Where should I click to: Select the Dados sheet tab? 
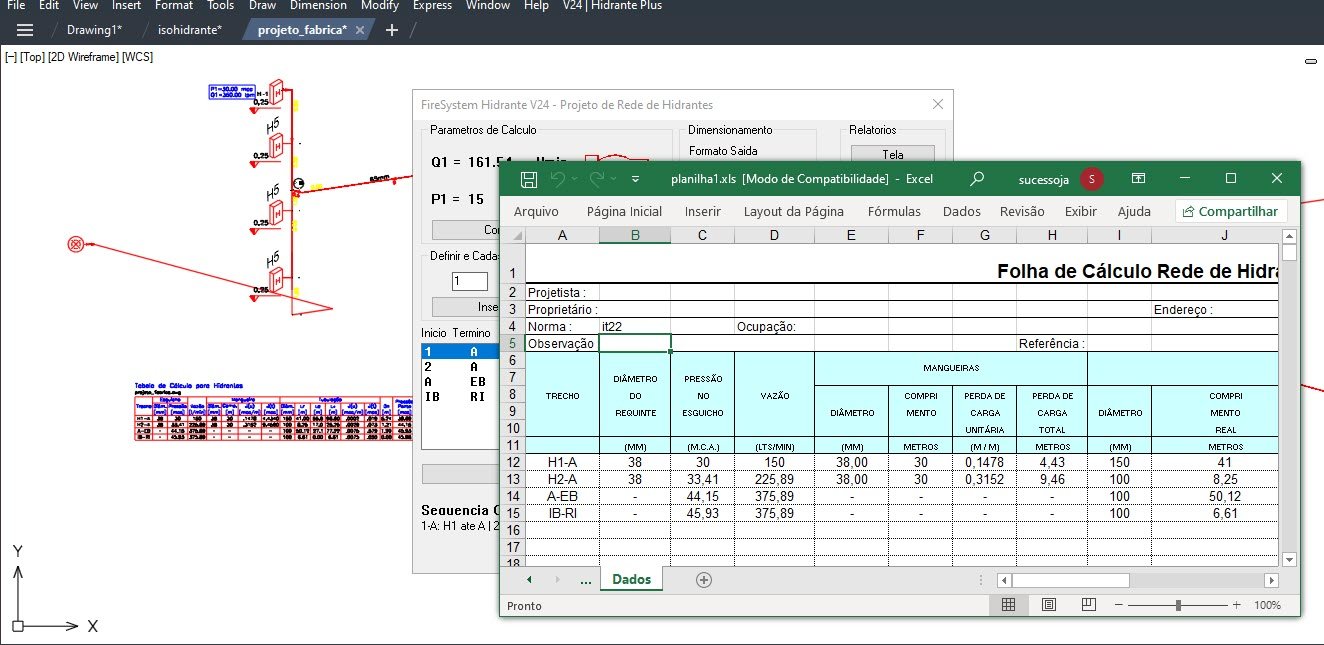click(631, 579)
